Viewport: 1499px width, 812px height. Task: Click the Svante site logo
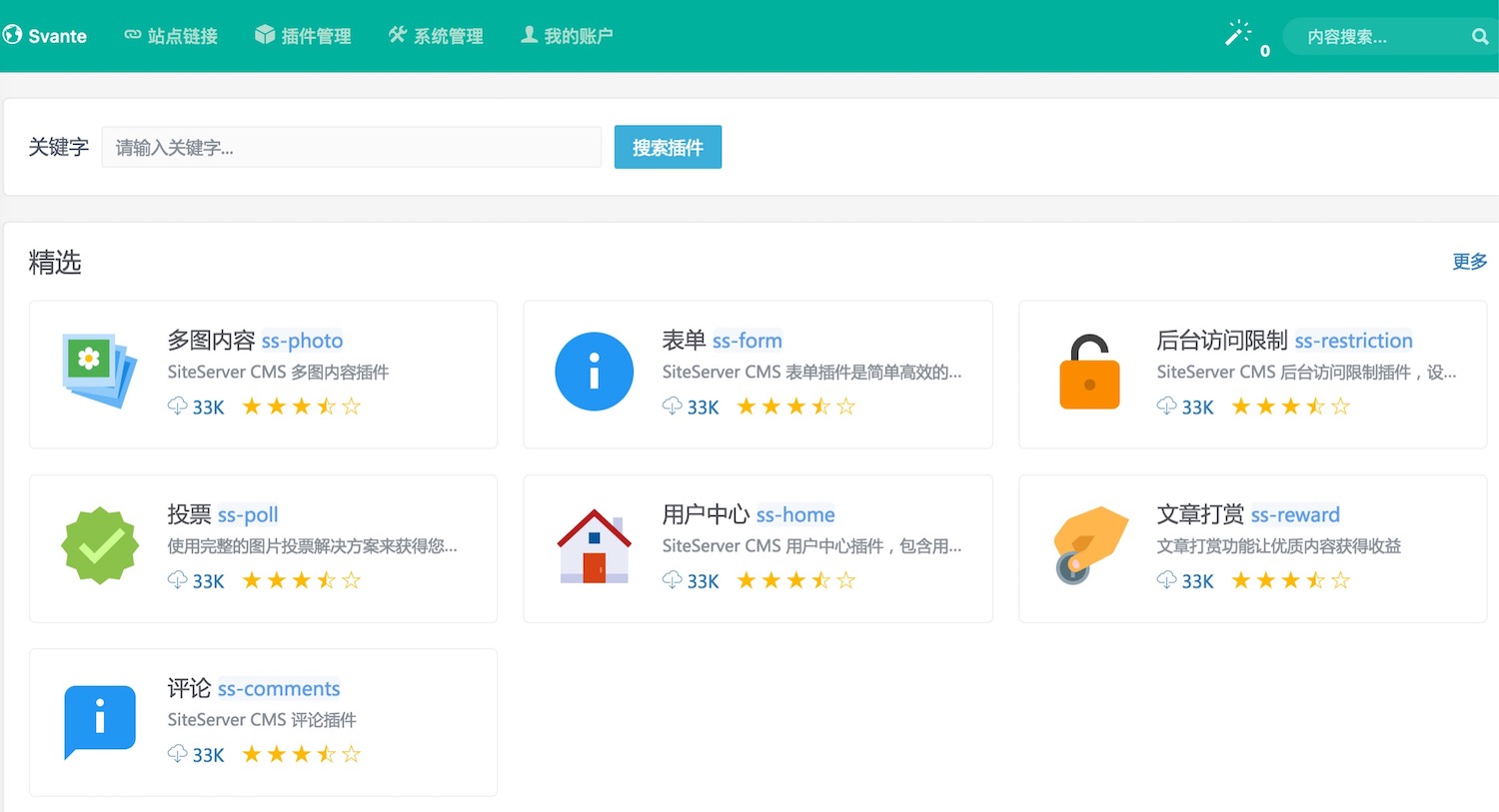click(45, 36)
